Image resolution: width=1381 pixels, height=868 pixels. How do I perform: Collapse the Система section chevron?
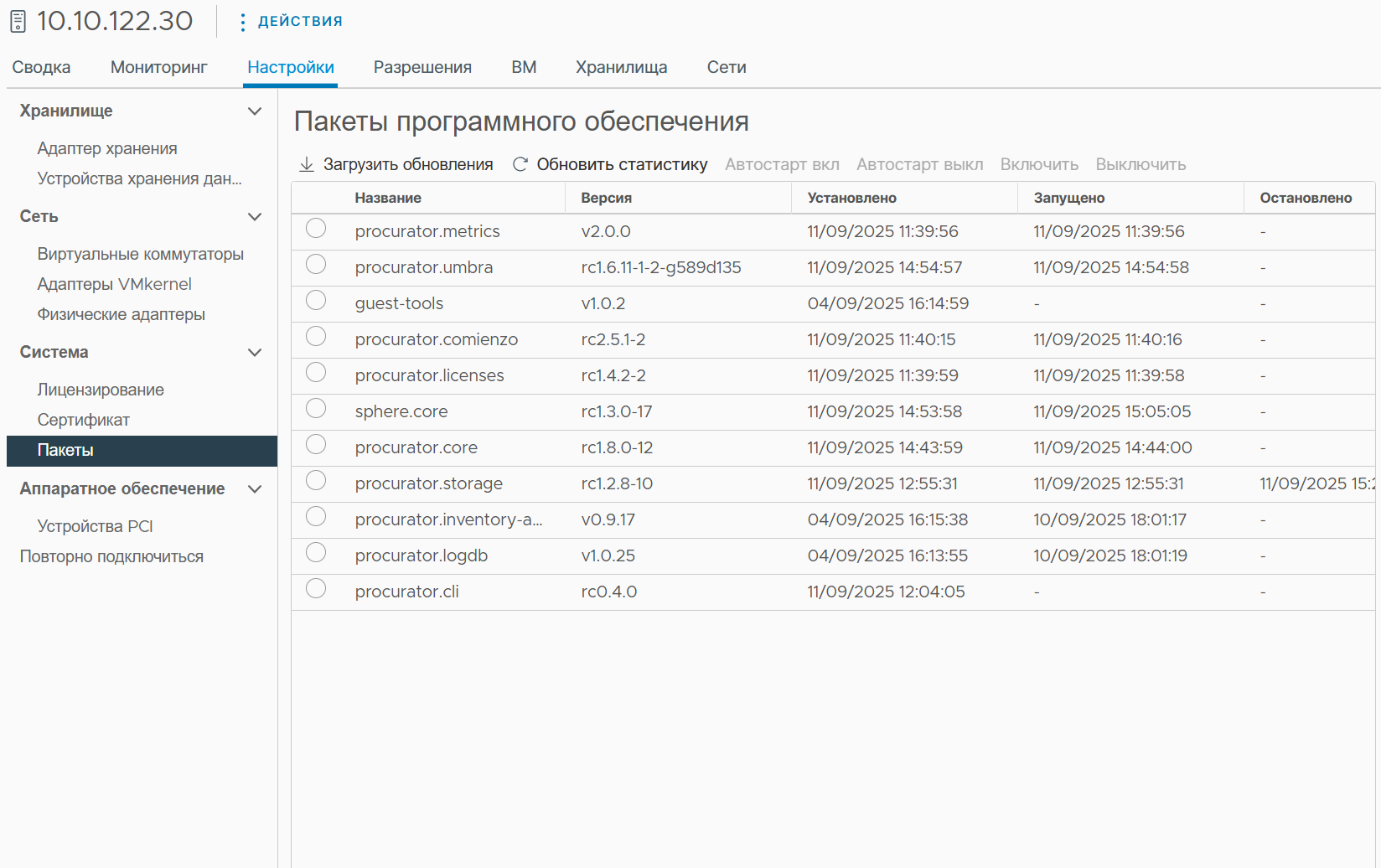[x=255, y=353]
